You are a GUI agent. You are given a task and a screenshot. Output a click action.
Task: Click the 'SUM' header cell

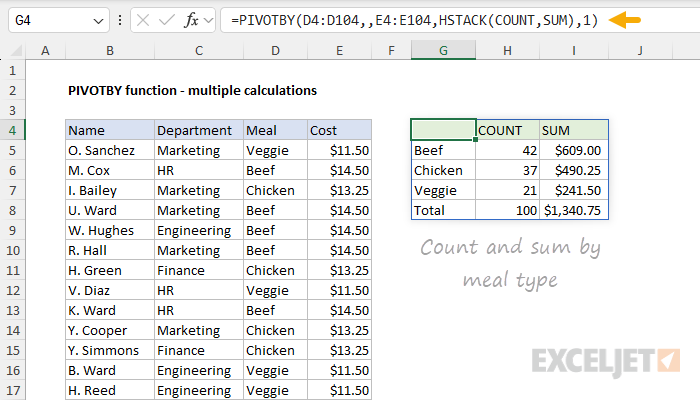pos(574,130)
